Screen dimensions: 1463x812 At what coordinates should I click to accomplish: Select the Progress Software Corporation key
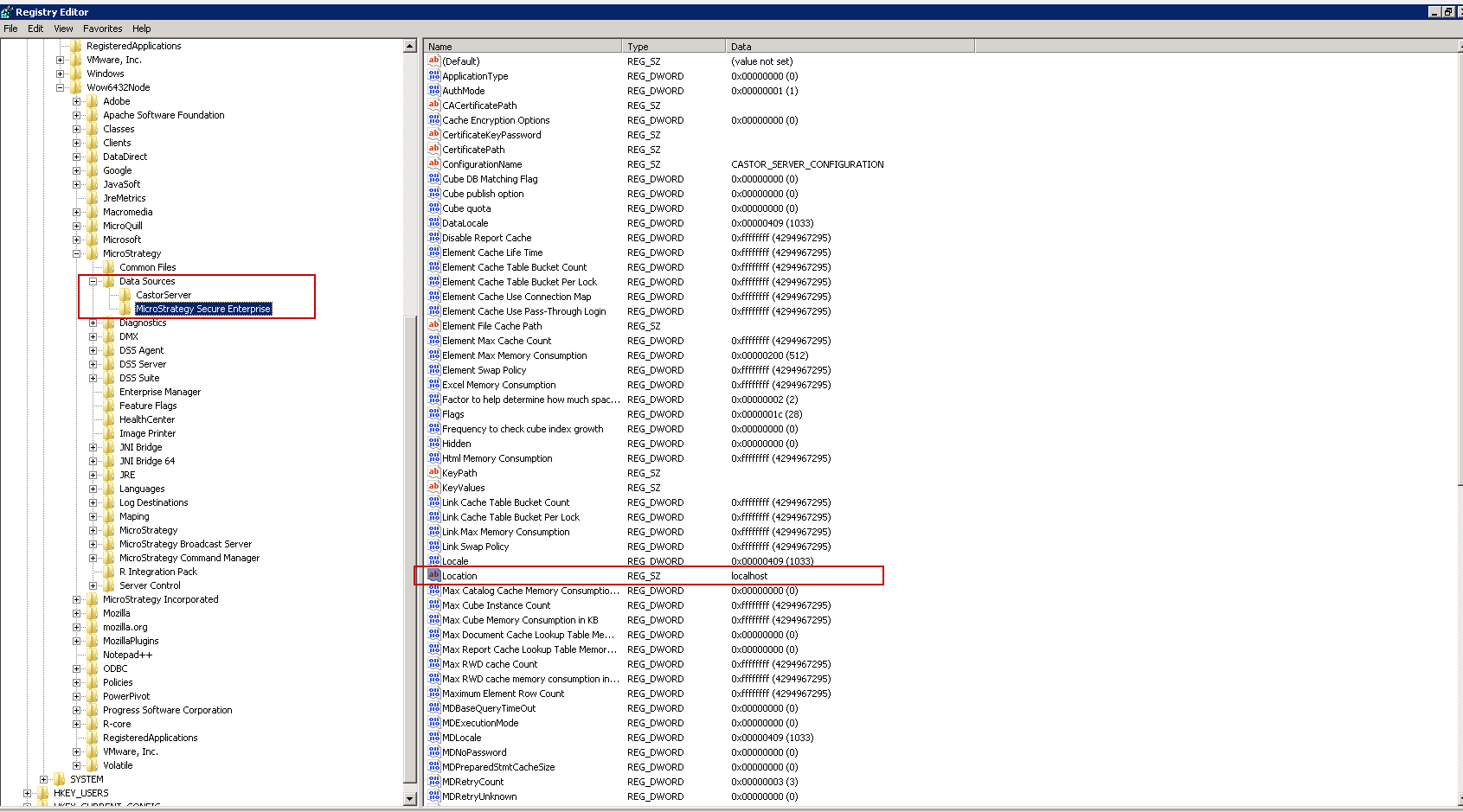click(168, 710)
